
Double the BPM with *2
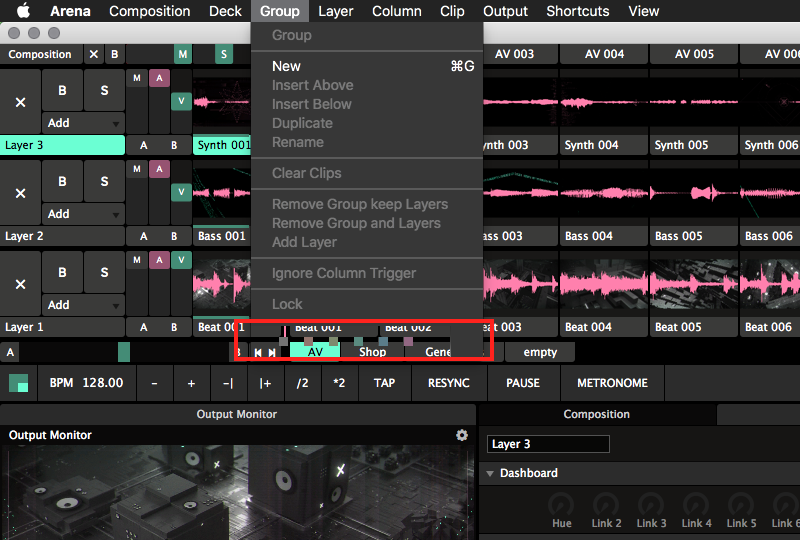point(339,383)
